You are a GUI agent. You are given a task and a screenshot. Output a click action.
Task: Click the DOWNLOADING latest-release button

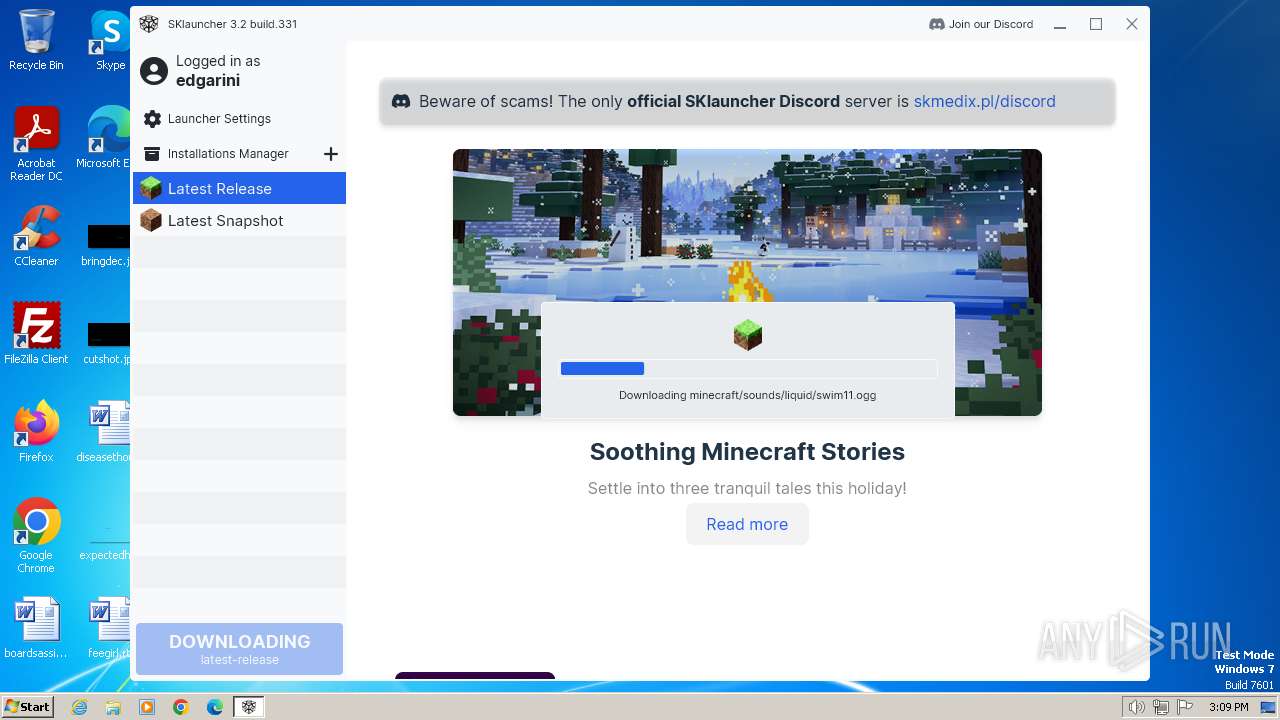(x=239, y=649)
